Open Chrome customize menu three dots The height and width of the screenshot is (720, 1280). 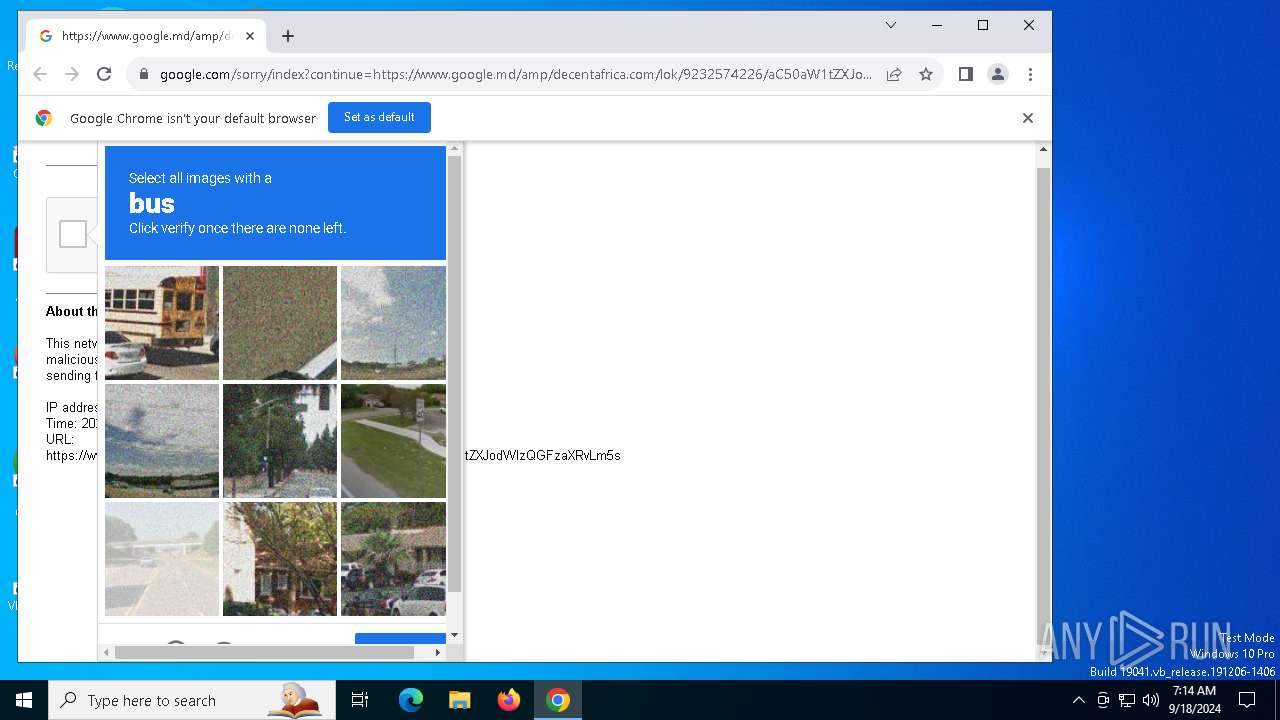coord(1030,74)
